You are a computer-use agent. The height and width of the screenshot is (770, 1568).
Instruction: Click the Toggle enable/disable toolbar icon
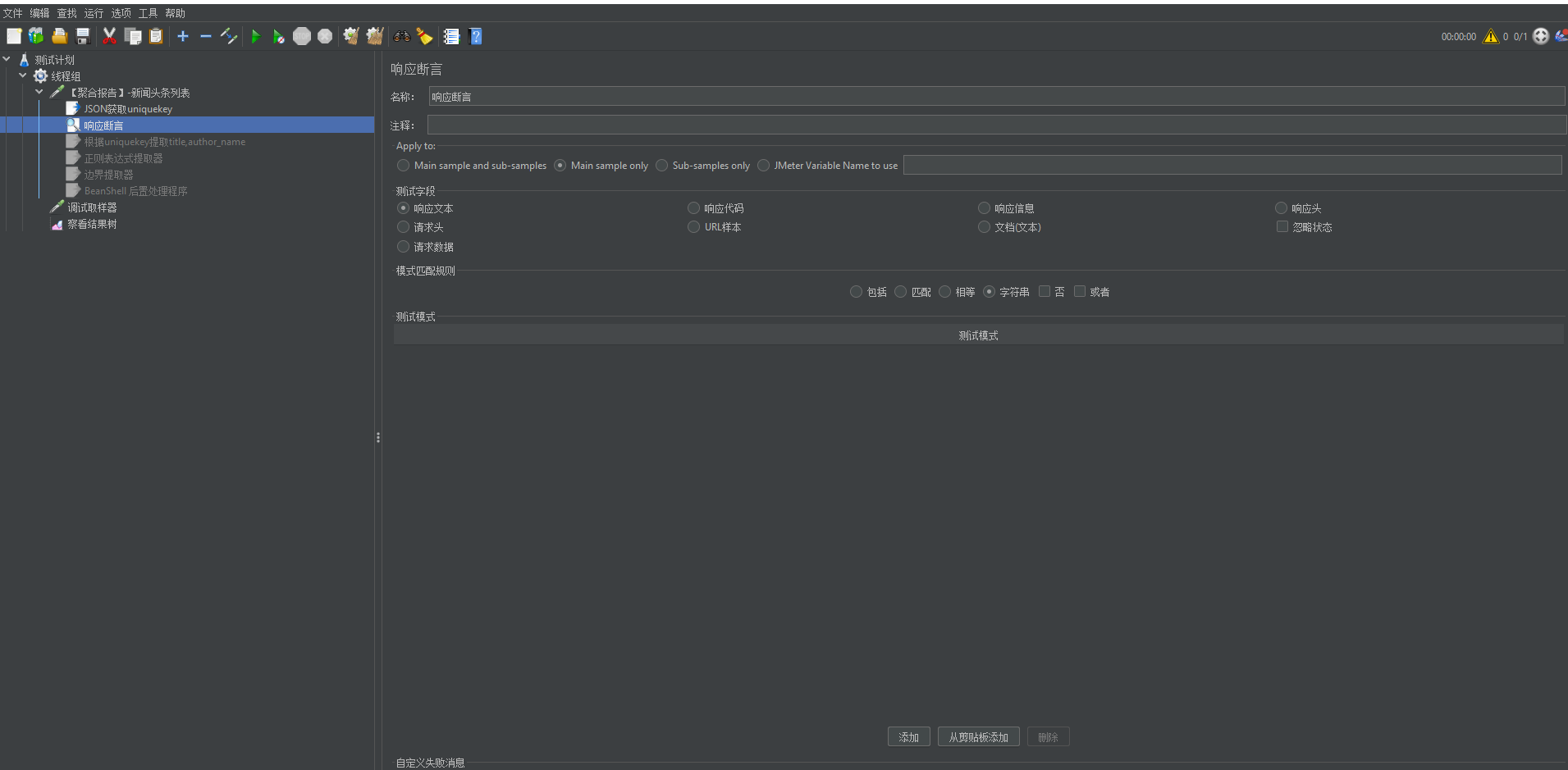[229, 36]
